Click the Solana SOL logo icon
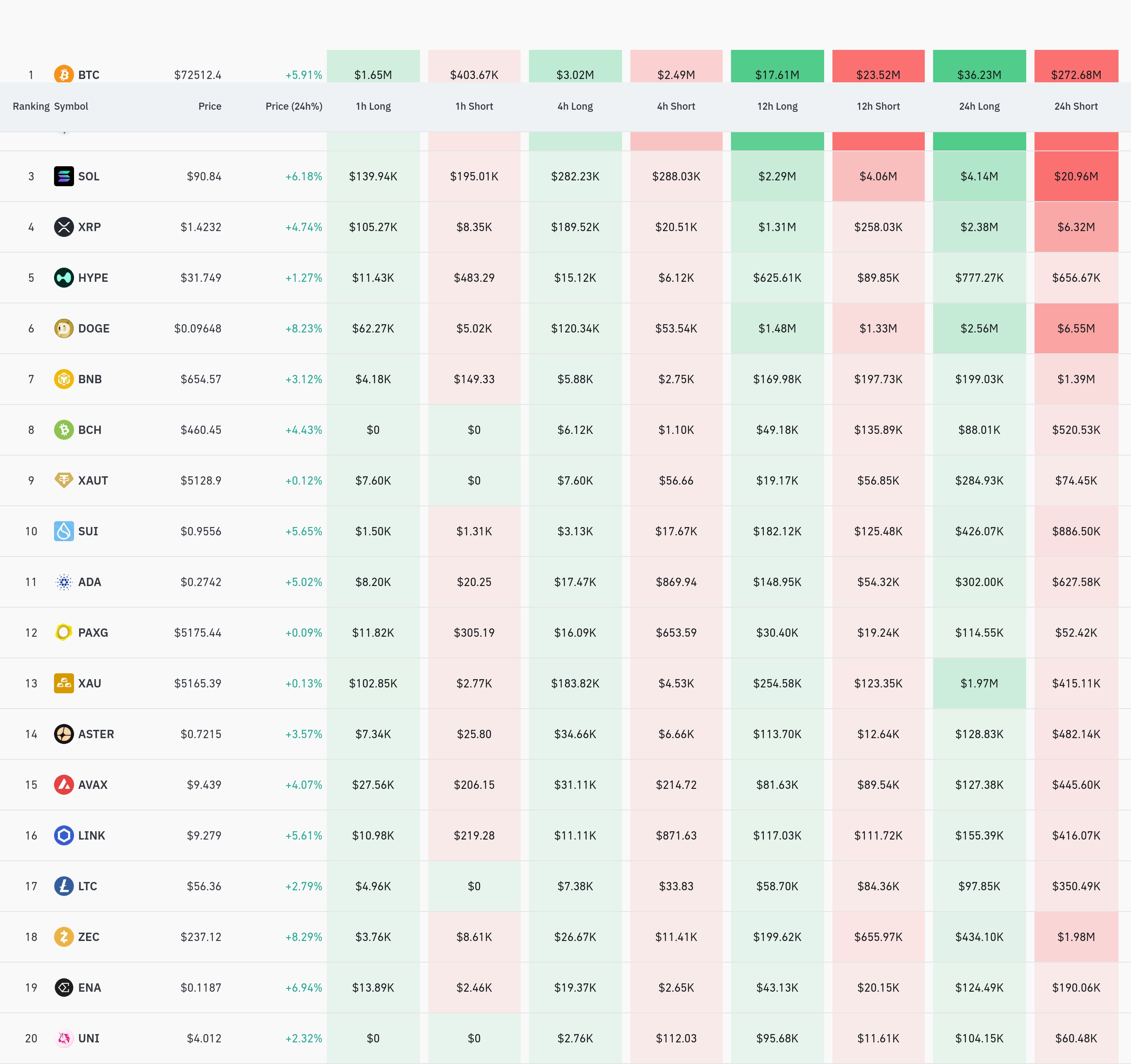This screenshot has width=1131, height=1064. [64, 176]
